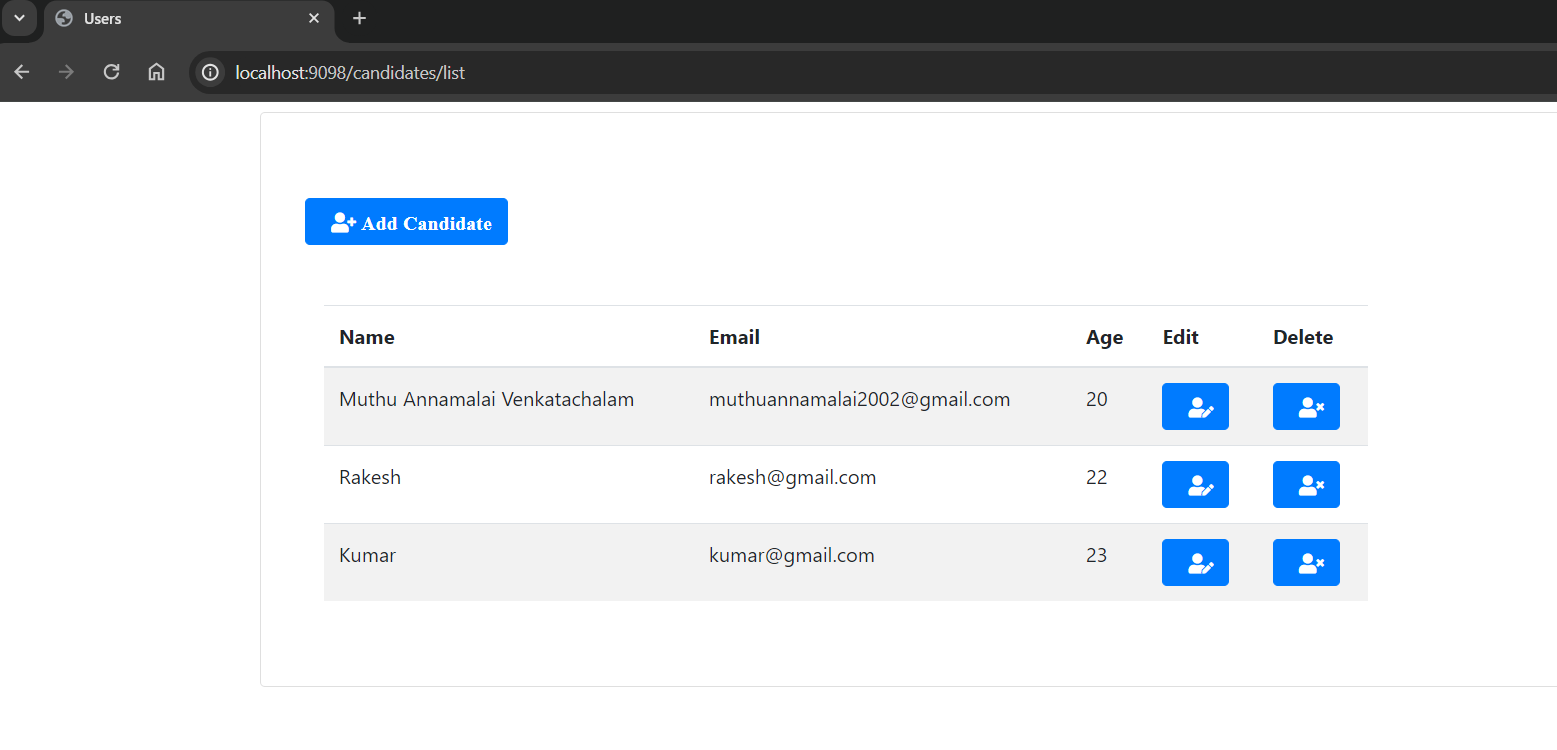This screenshot has height=750, width=1557.
Task: Reload the current page
Action: click(112, 72)
